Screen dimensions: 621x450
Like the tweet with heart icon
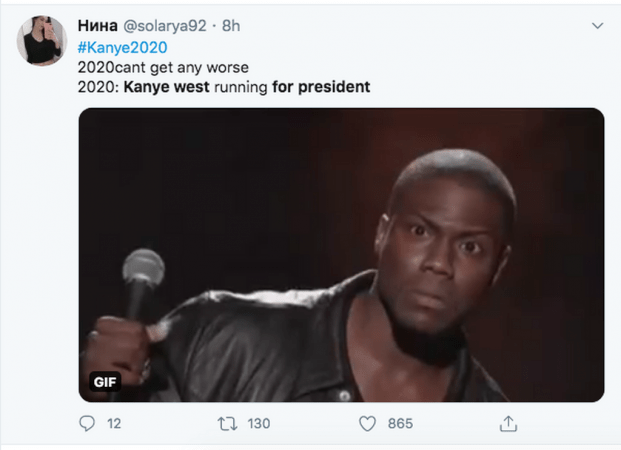[x=367, y=424]
